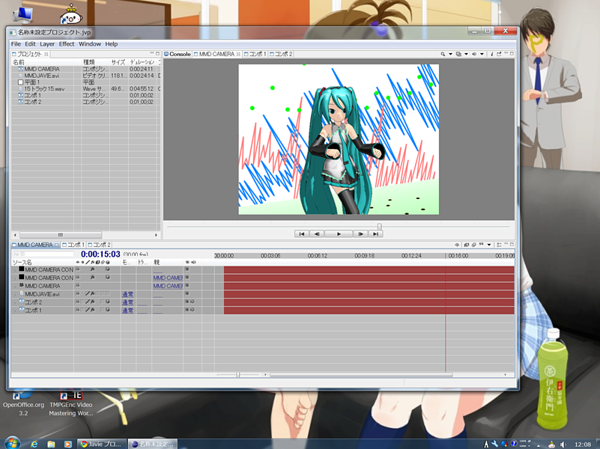Screen dimensions: 600x449
Task: Click the timeline options dropdown arrow in toolbar
Action: (x=489, y=245)
